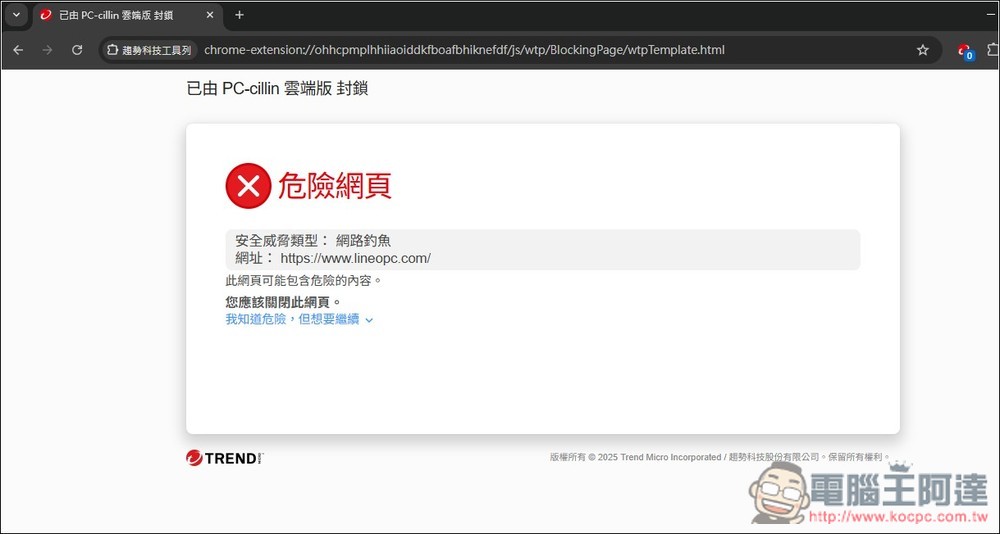Close the PC-cillin blocked page tab
Viewport: 1000px width, 534px height.
(x=210, y=15)
